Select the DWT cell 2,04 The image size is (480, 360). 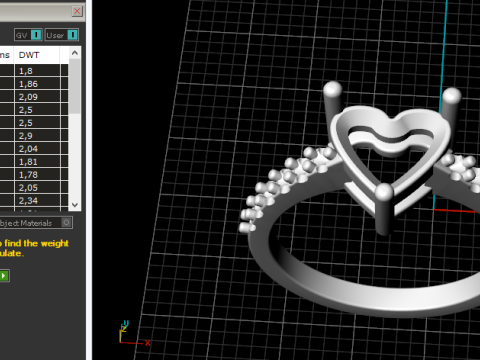point(37,149)
